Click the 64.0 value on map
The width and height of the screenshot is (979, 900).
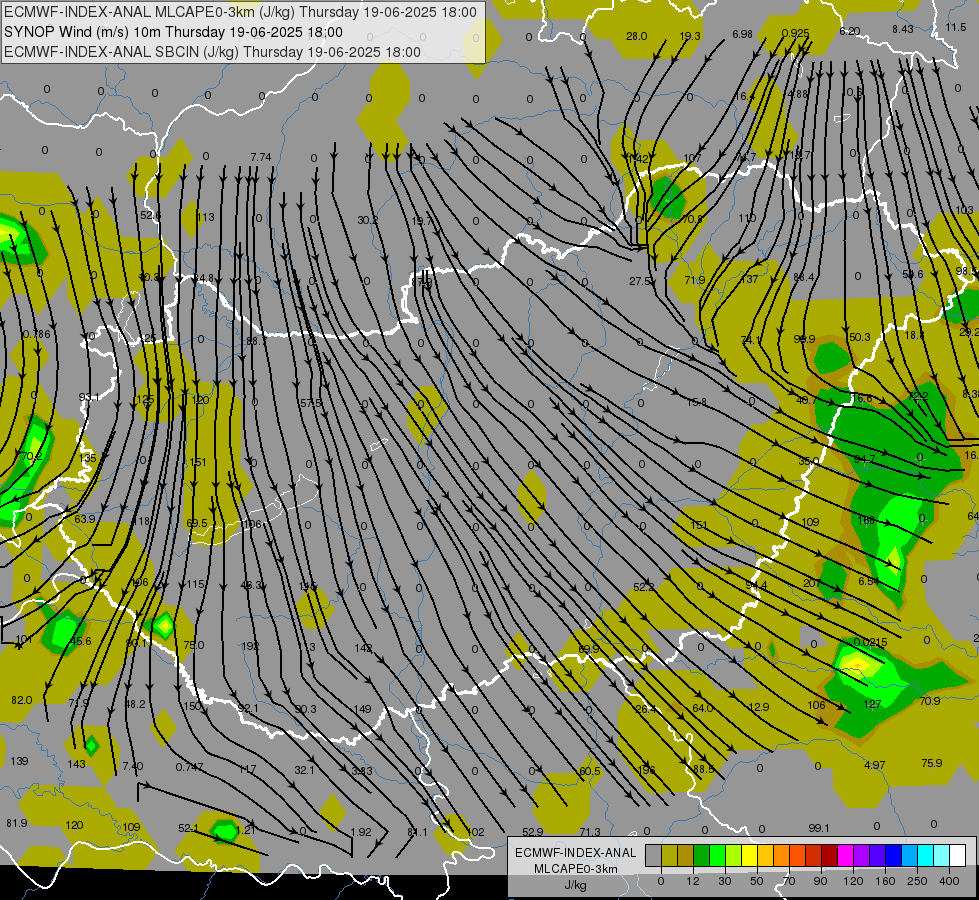(x=702, y=708)
